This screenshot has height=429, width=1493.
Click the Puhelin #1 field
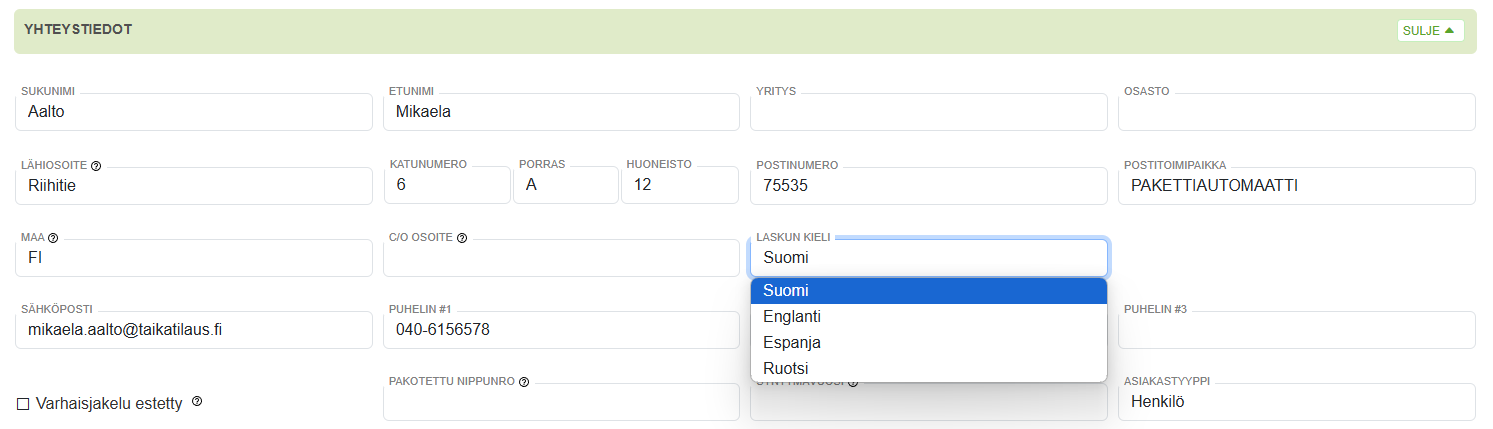561,330
